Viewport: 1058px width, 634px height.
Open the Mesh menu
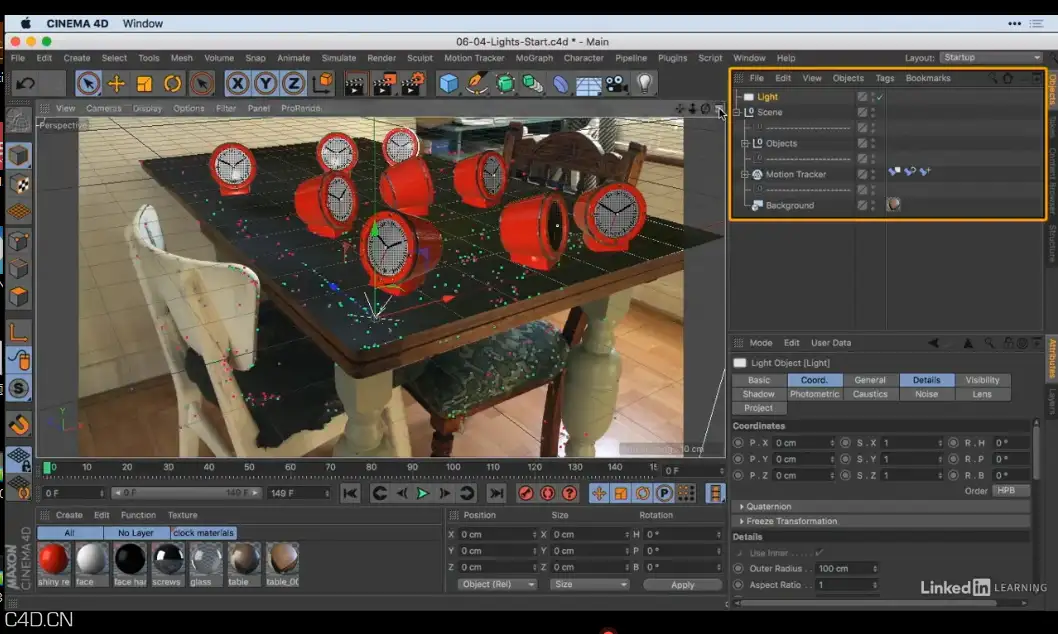pos(182,58)
